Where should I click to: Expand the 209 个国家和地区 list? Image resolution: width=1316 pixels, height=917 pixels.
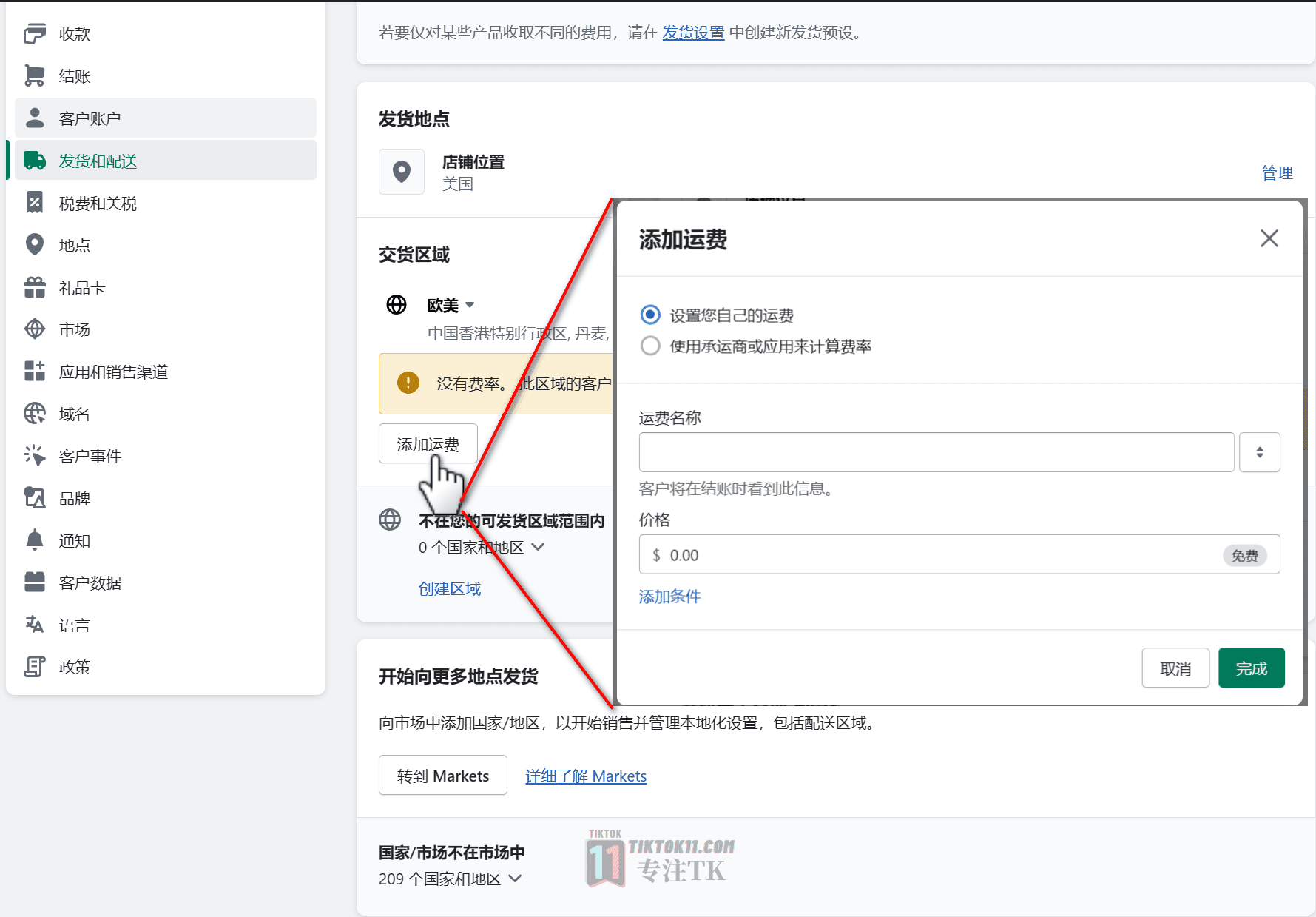click(x=516, y=879)
